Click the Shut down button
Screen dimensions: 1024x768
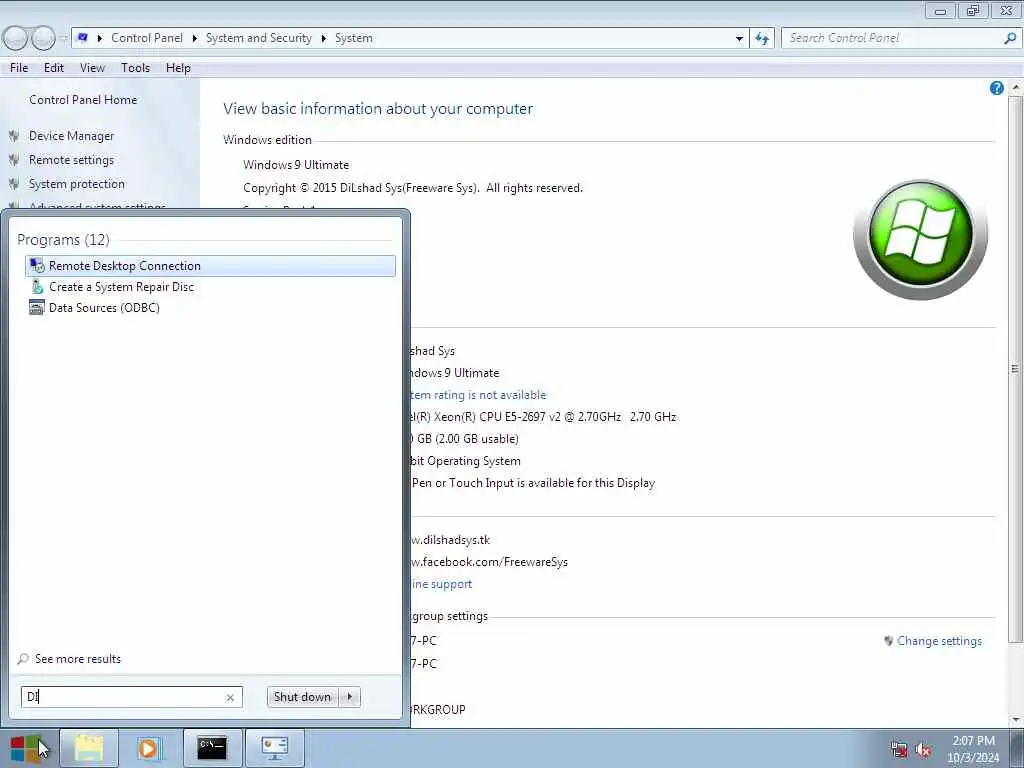point(302,697)
